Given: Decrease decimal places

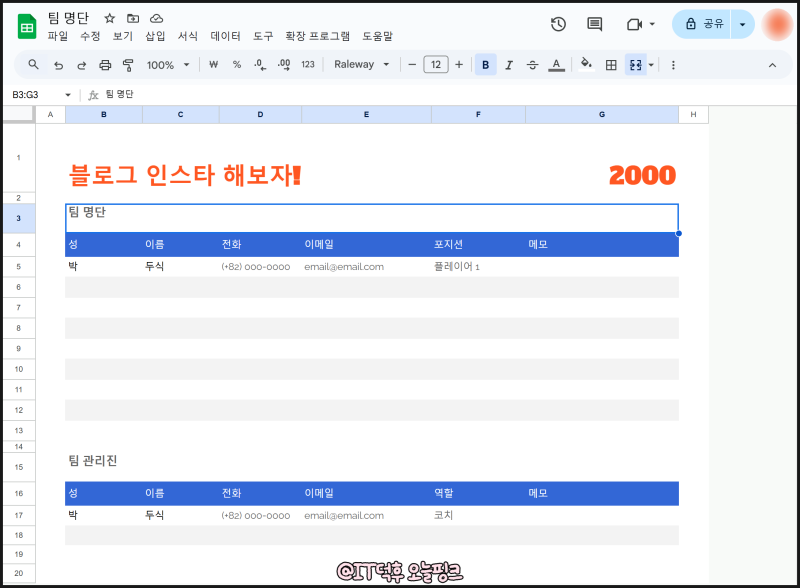Looking at the screenshot, I should [260, 64].
